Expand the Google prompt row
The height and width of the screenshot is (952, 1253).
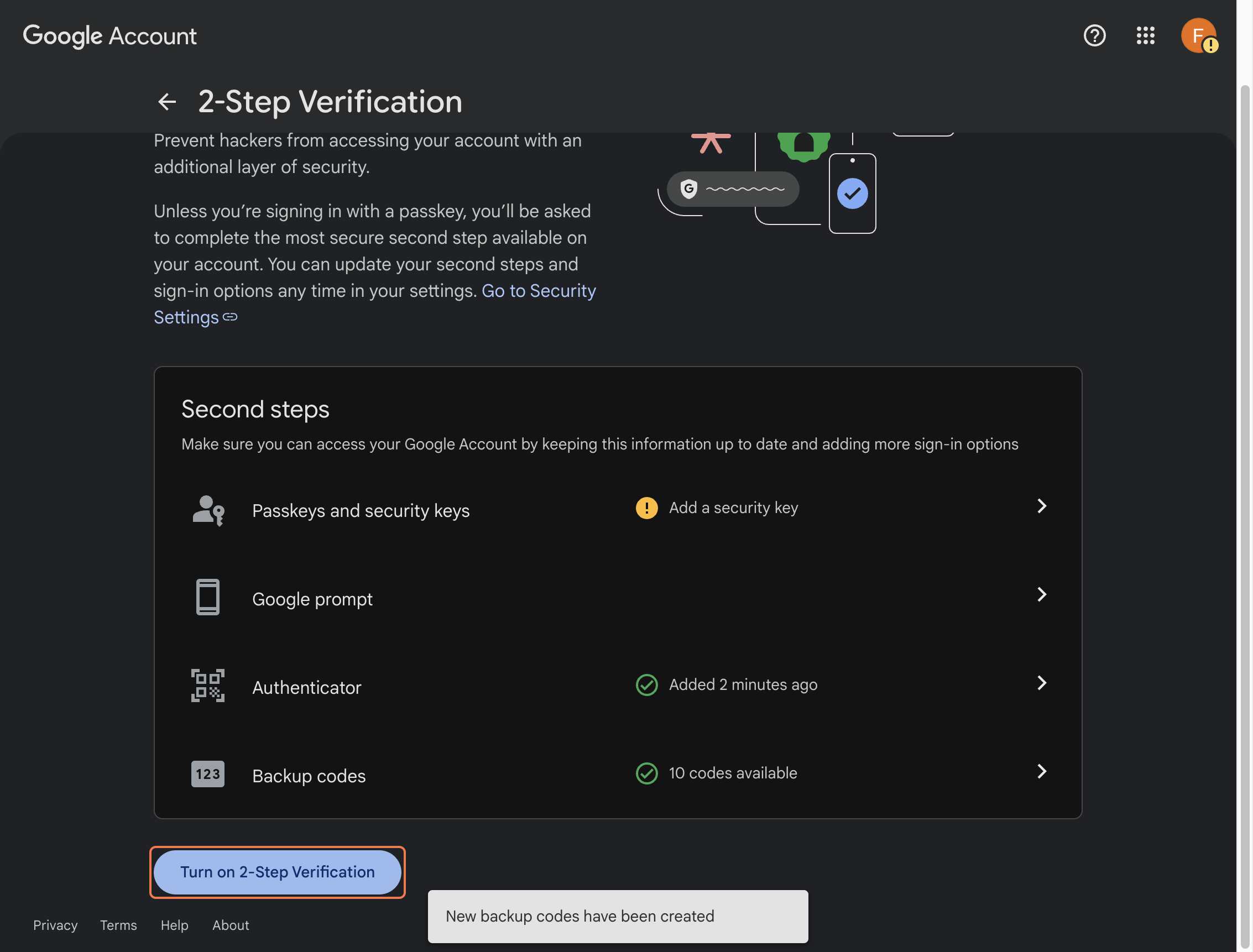[1042, 595]
